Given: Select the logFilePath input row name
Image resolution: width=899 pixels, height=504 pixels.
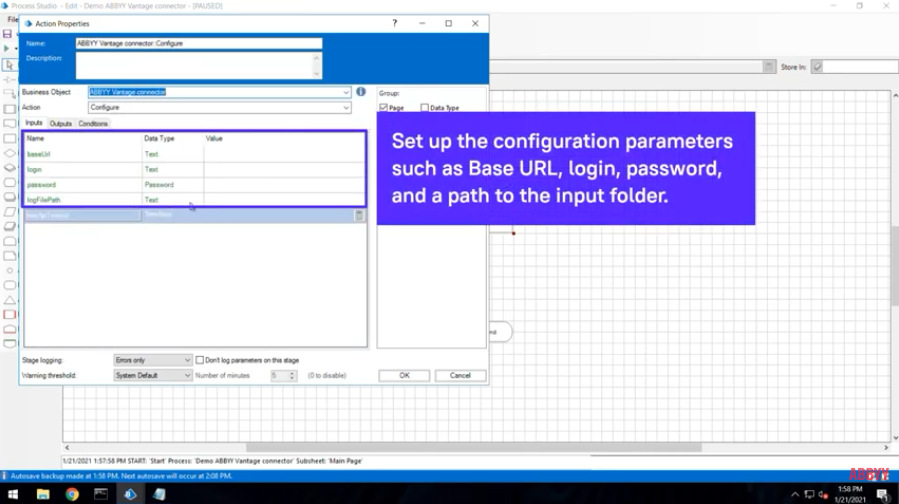Looking at the screenshot, I should 44,200.
